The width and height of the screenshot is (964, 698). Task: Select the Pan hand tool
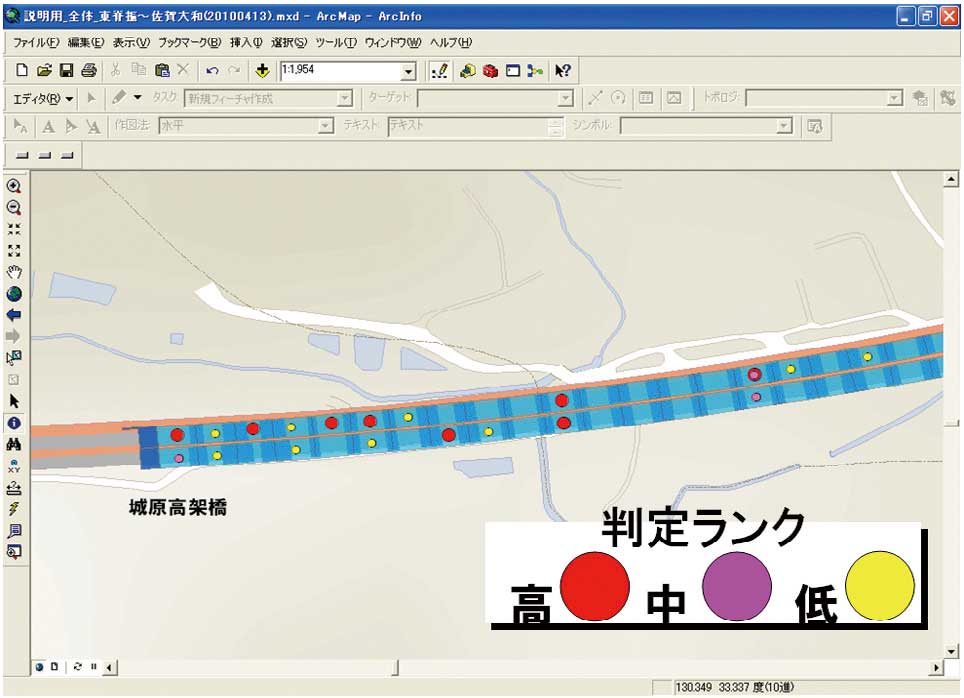pyautogui.click(x=14, y=272)
